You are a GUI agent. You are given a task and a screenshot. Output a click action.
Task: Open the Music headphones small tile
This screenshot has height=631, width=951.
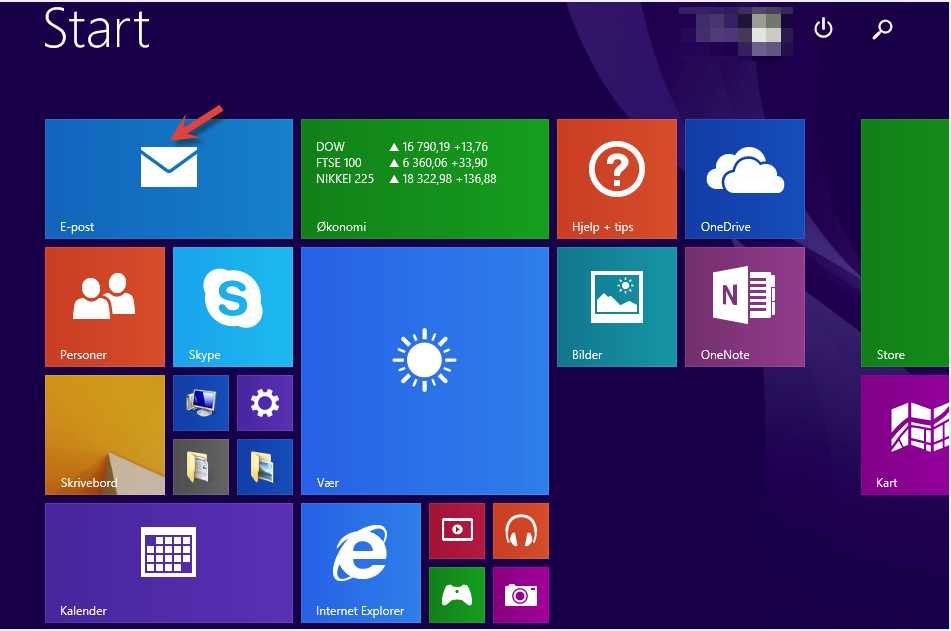(x=521, y=531)
